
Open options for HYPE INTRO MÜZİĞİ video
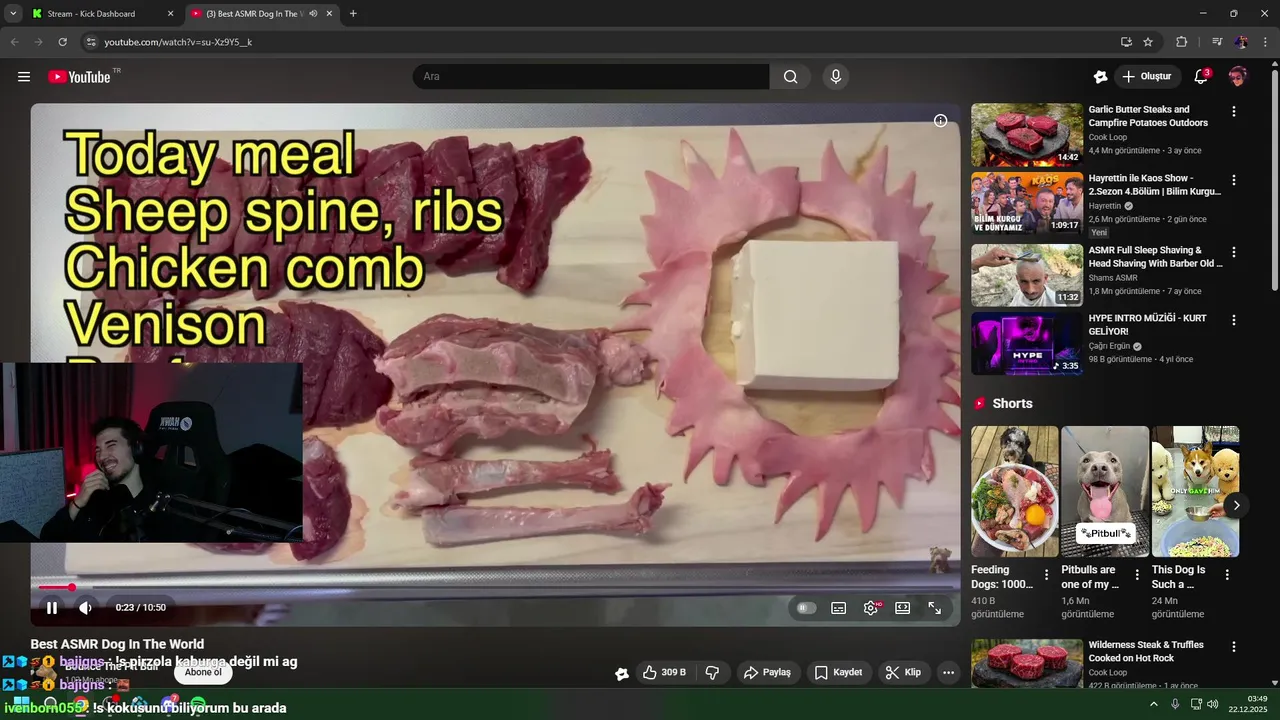(x=1234, y=320)
